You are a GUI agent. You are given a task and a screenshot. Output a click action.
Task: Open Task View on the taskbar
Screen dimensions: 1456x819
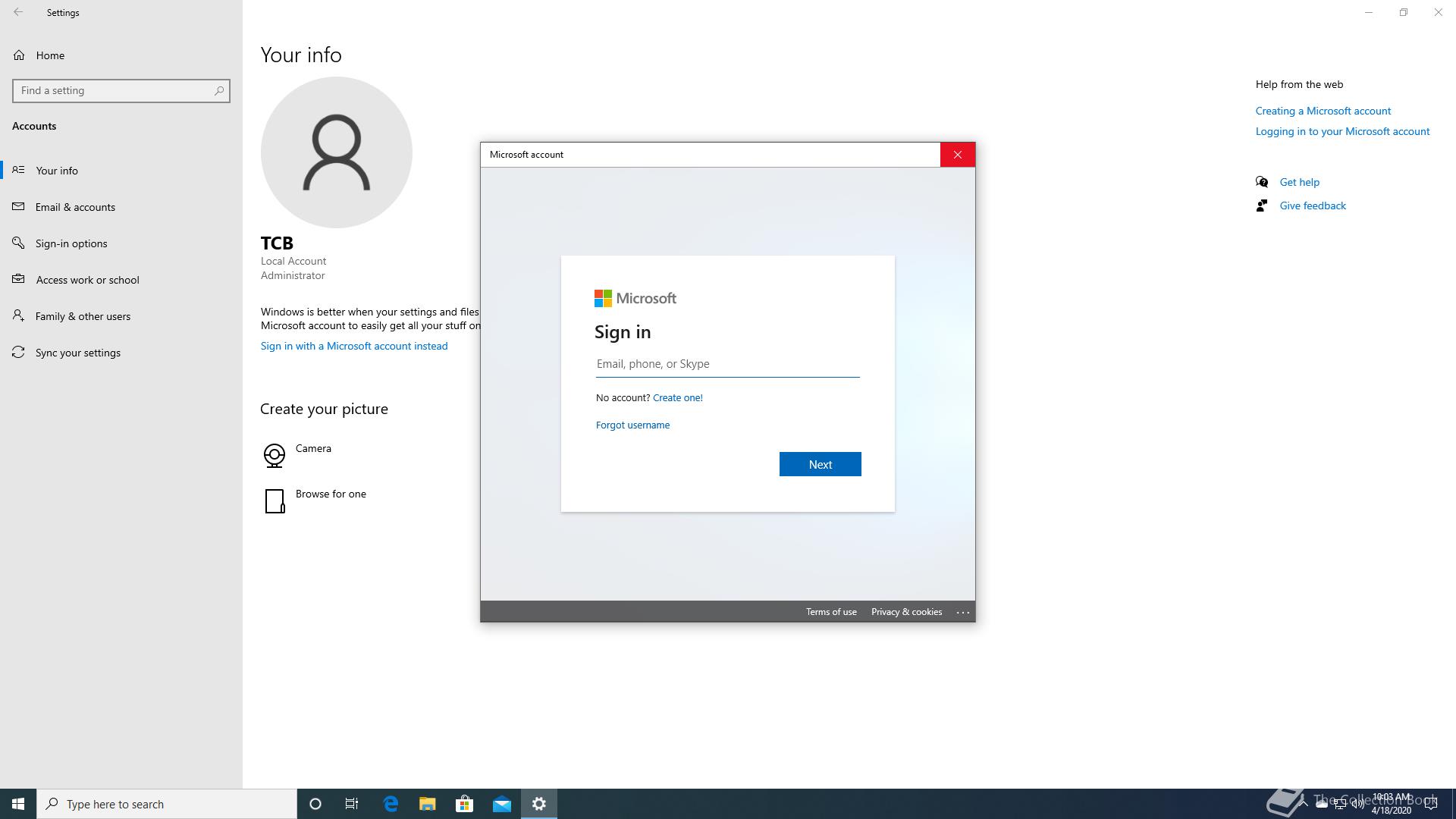pos(352,804)
